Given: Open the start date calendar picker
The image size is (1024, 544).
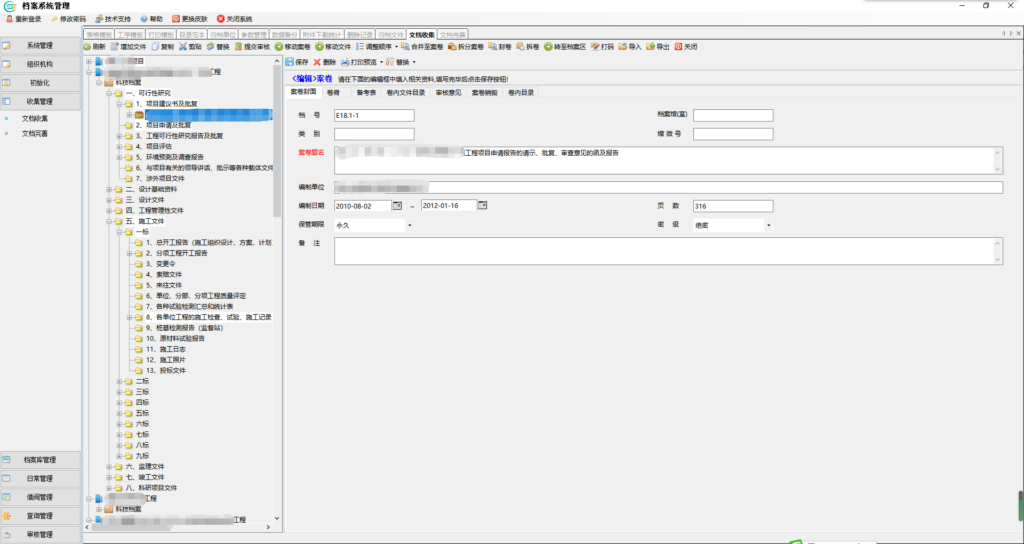Looking at the screenshot, I should coord(396,206).
